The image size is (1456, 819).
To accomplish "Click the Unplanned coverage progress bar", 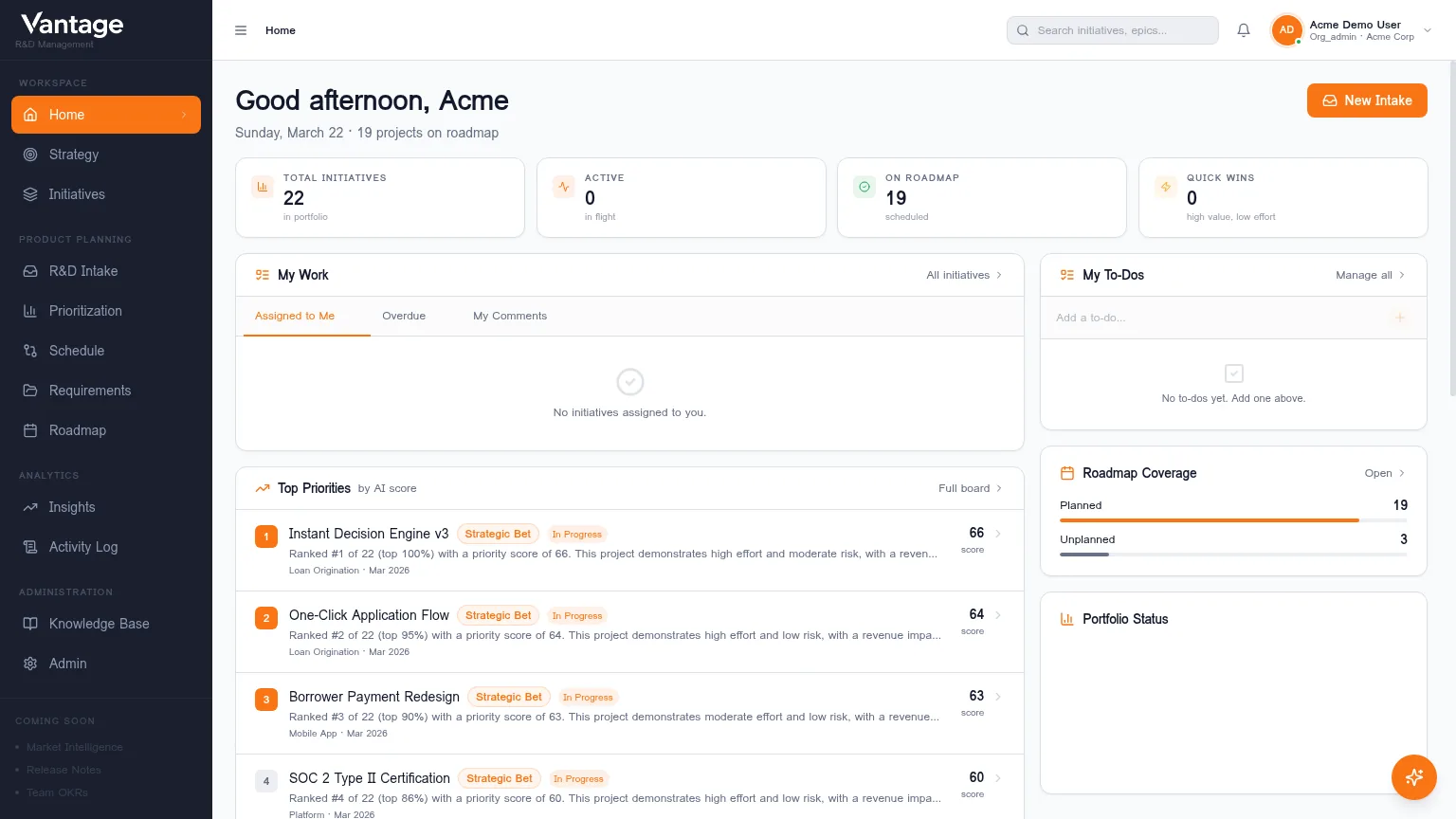I will 1233,555.
